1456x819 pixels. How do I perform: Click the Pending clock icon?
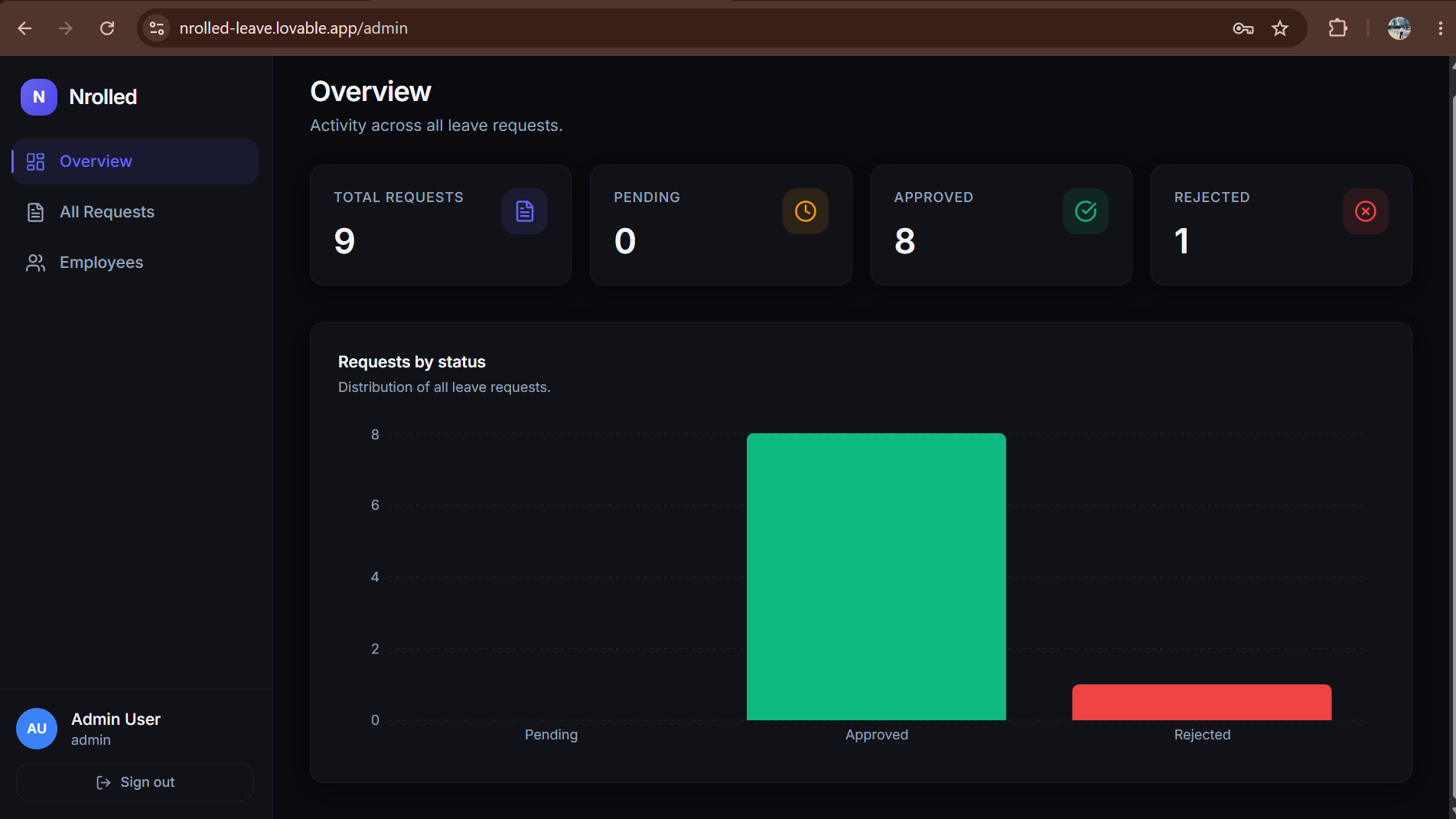coord(806,211)
